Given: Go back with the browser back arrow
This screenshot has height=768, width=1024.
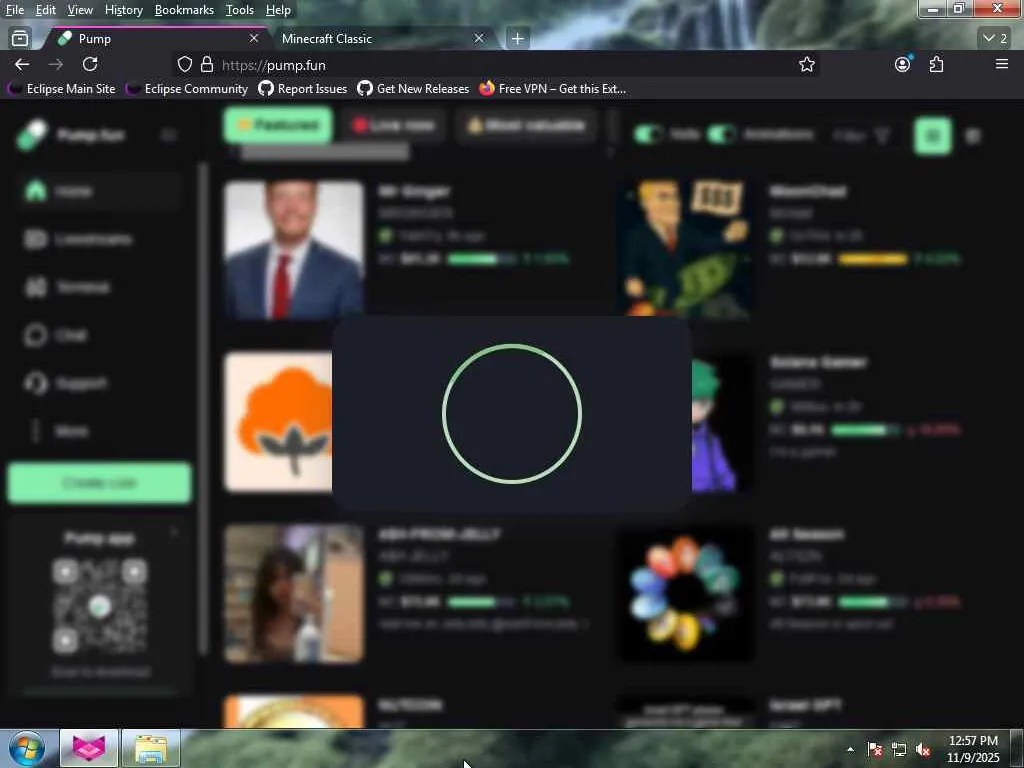Looking at the screenshot, I should (x=22, y=64).
